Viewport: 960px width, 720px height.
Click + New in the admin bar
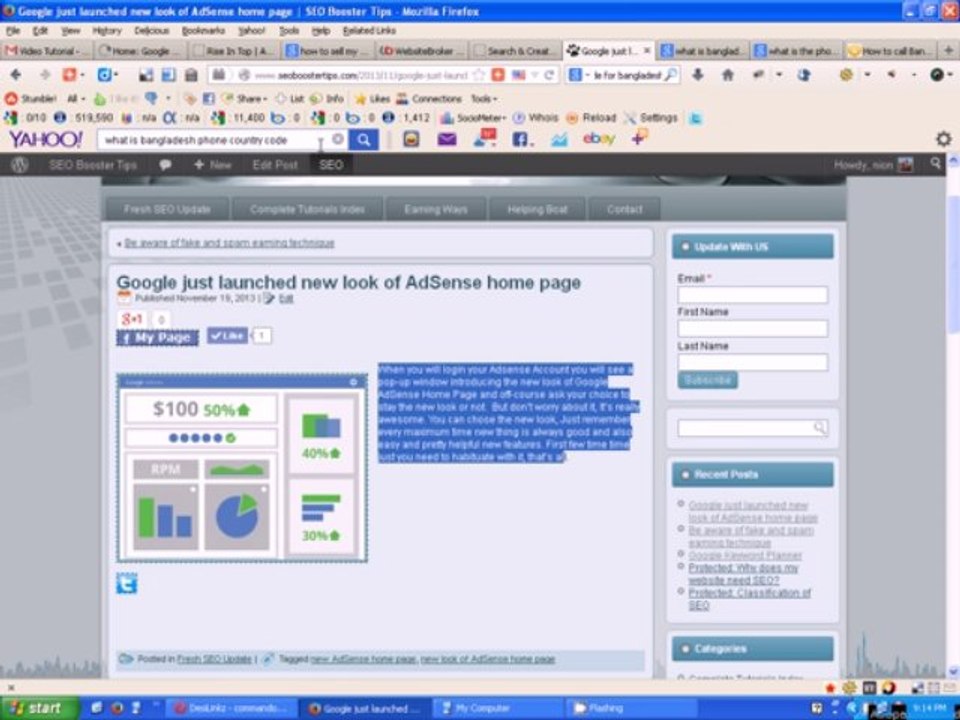(x=212, y=165)
